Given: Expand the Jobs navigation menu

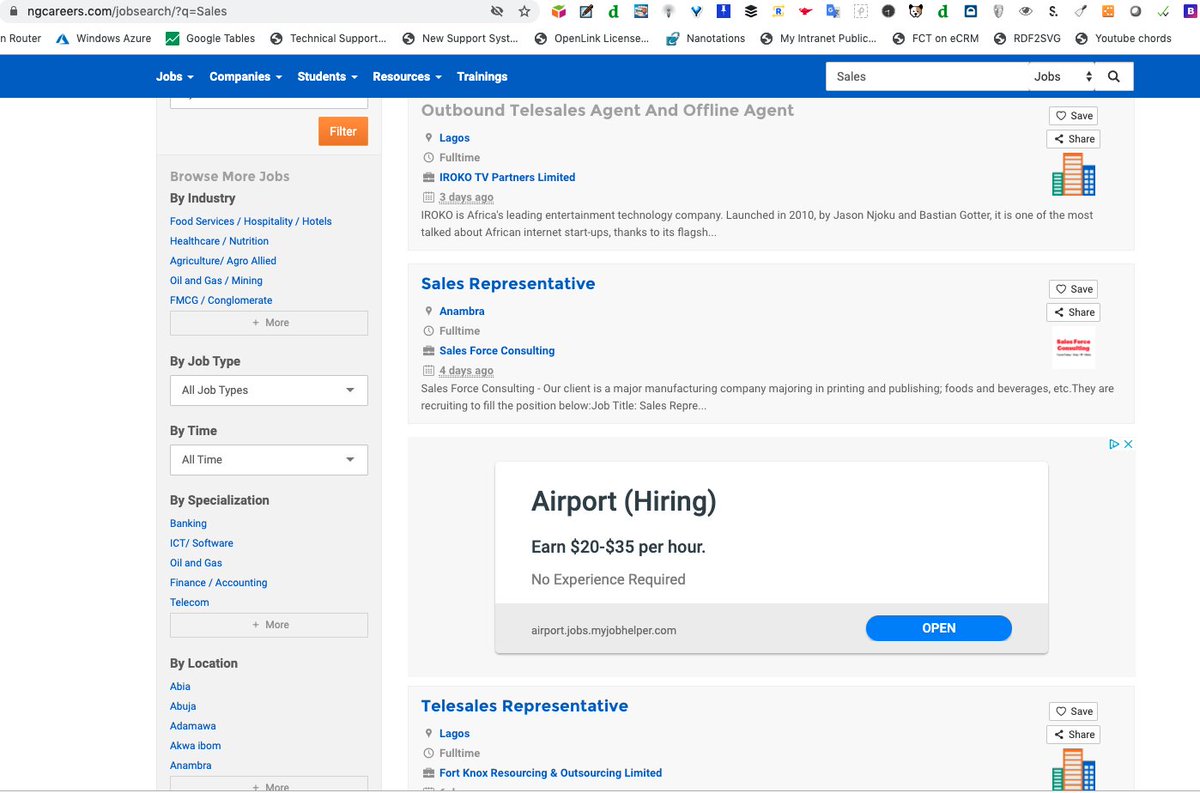Looking at the screenshot, I should coord(175,76).
